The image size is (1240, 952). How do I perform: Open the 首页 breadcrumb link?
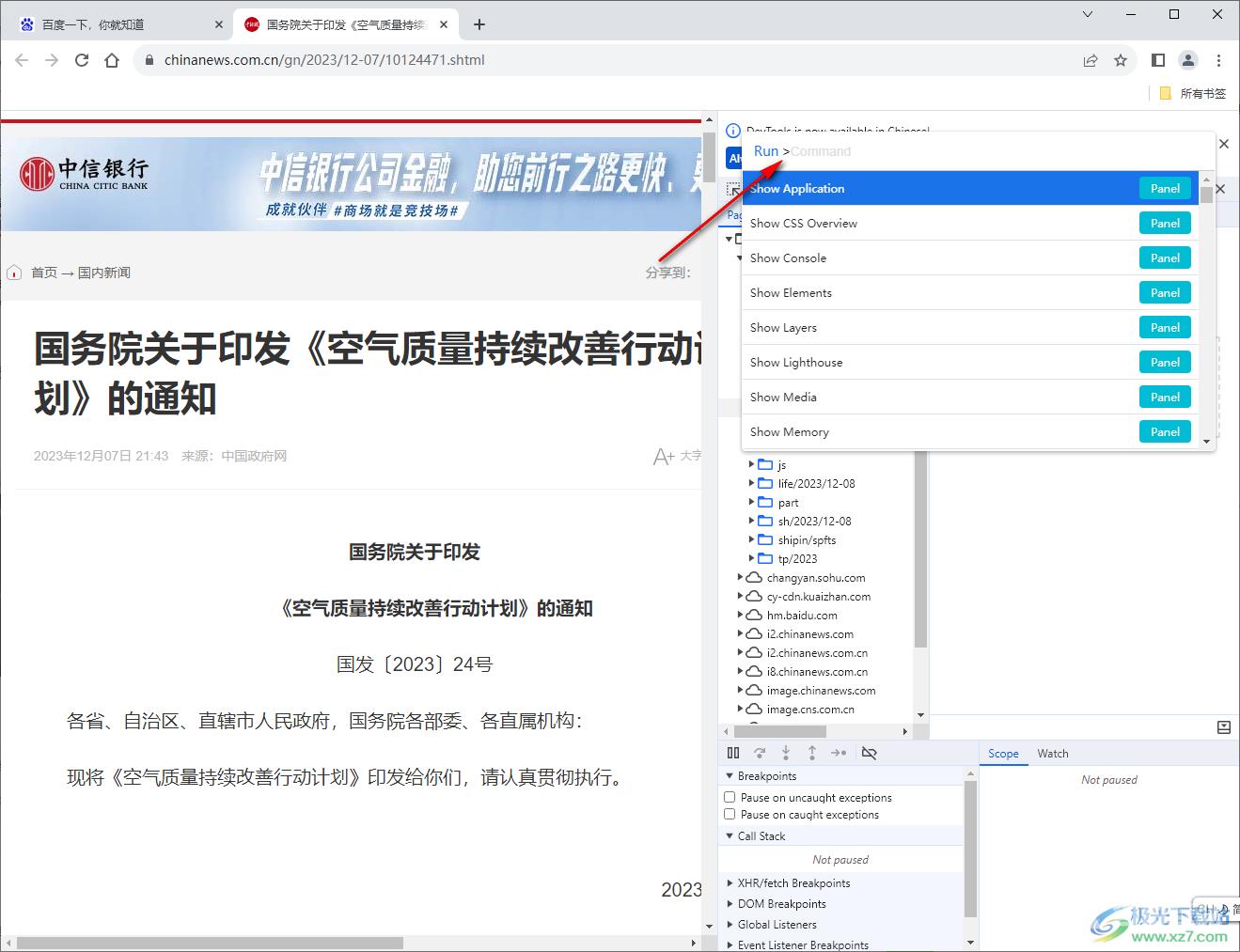(x=44, y=273)
